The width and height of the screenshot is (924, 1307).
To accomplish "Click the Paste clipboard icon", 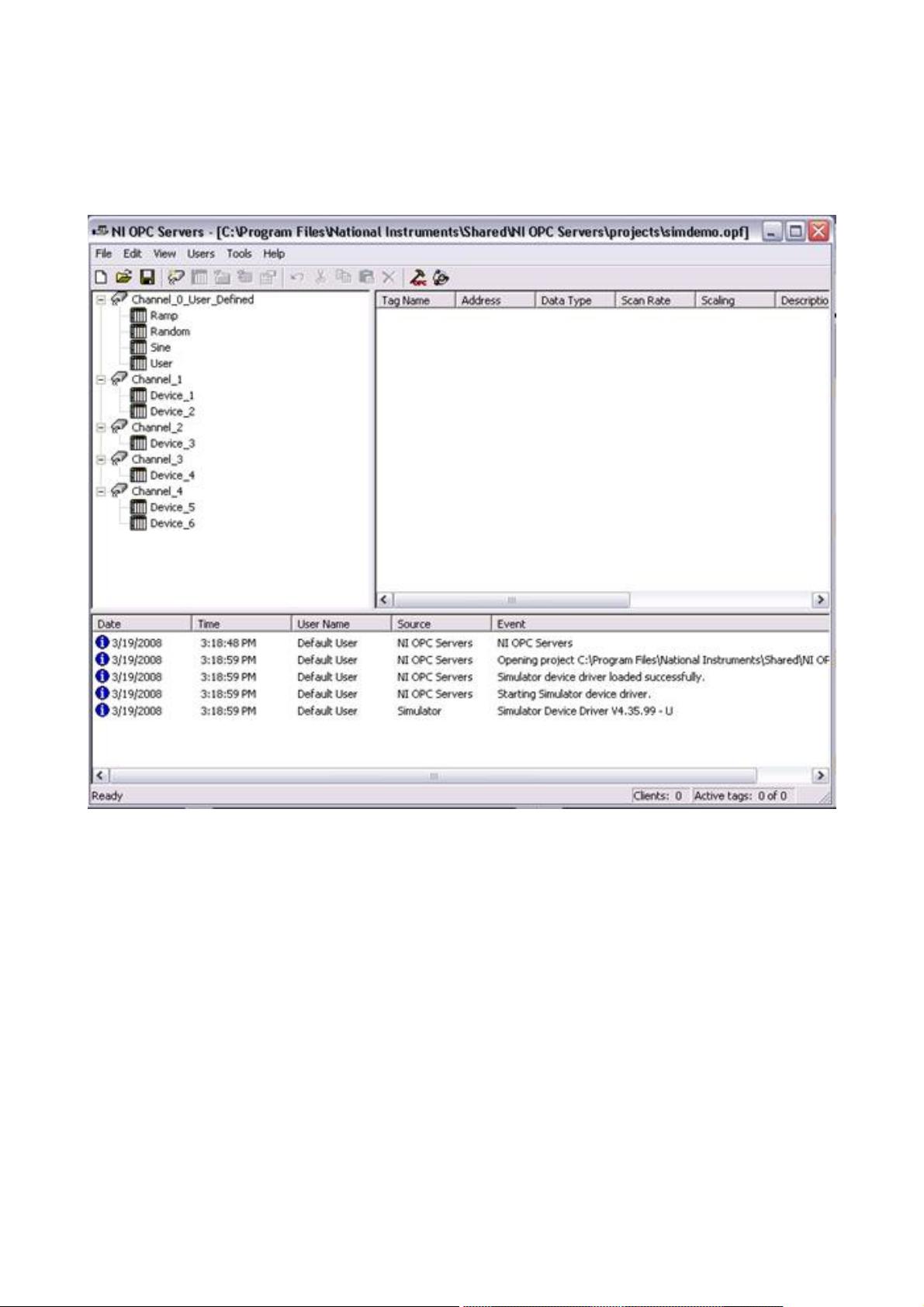I will [x=366, y=277].
